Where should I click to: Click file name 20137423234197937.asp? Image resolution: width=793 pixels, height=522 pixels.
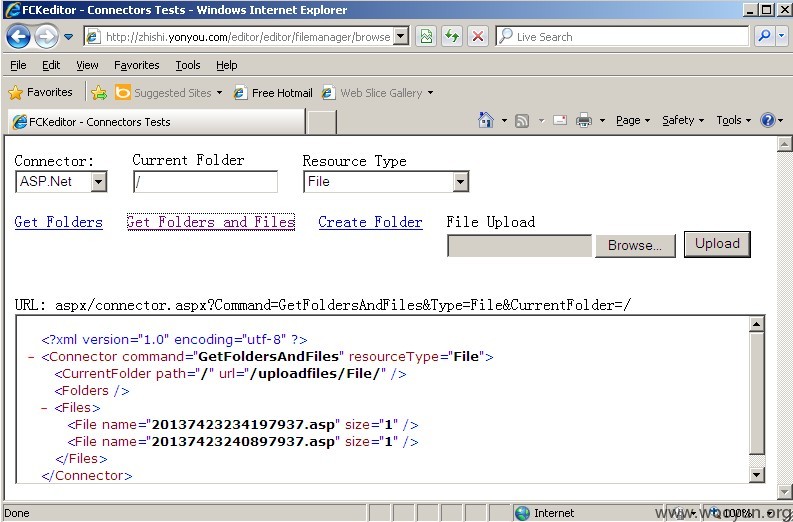pos(243,425)
